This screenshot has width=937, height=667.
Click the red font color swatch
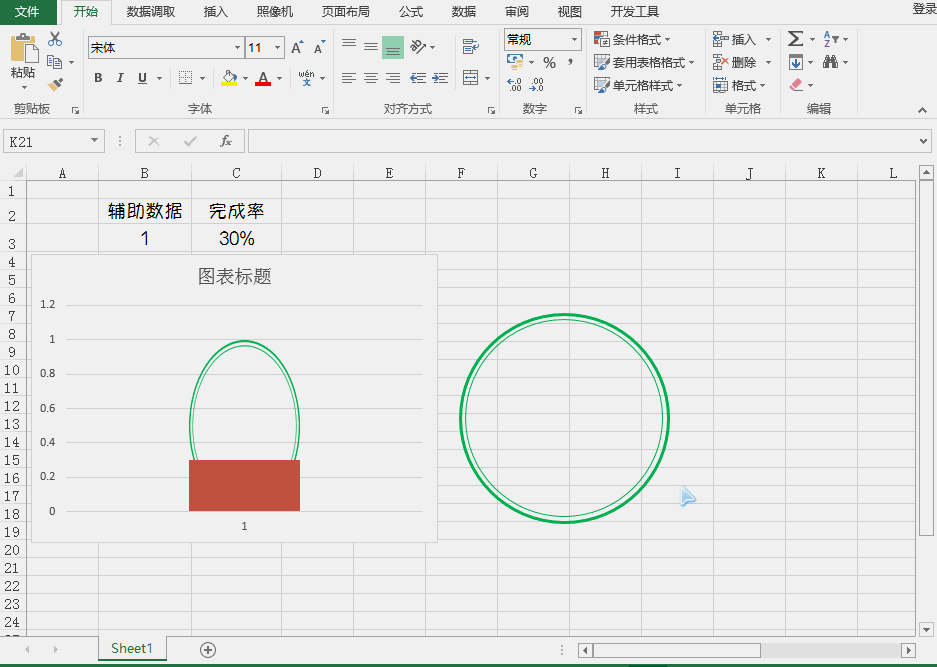coord(263,83)
